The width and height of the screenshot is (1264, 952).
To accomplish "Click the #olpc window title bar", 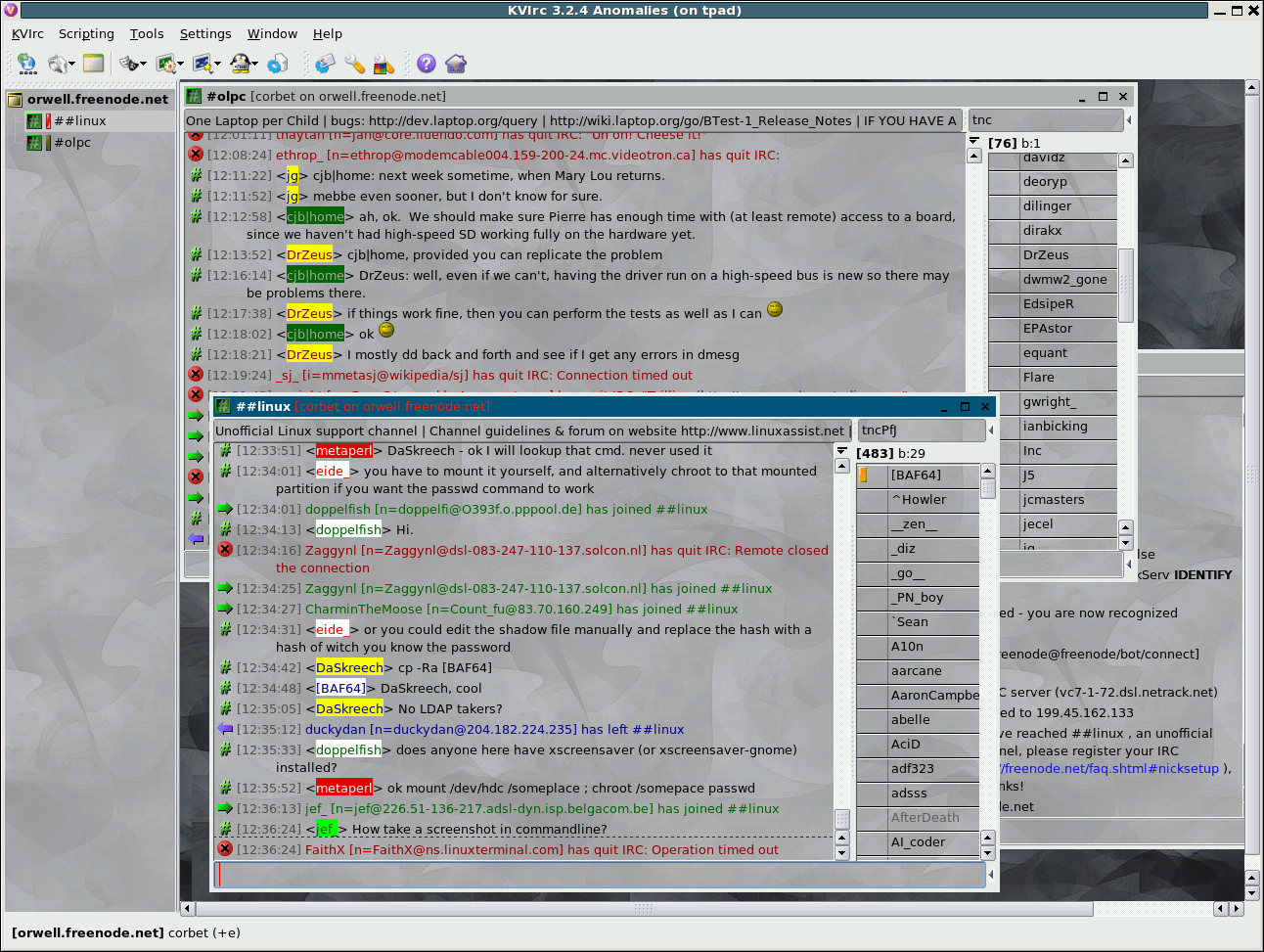I will pyautogui.click(x=658, y=96).
